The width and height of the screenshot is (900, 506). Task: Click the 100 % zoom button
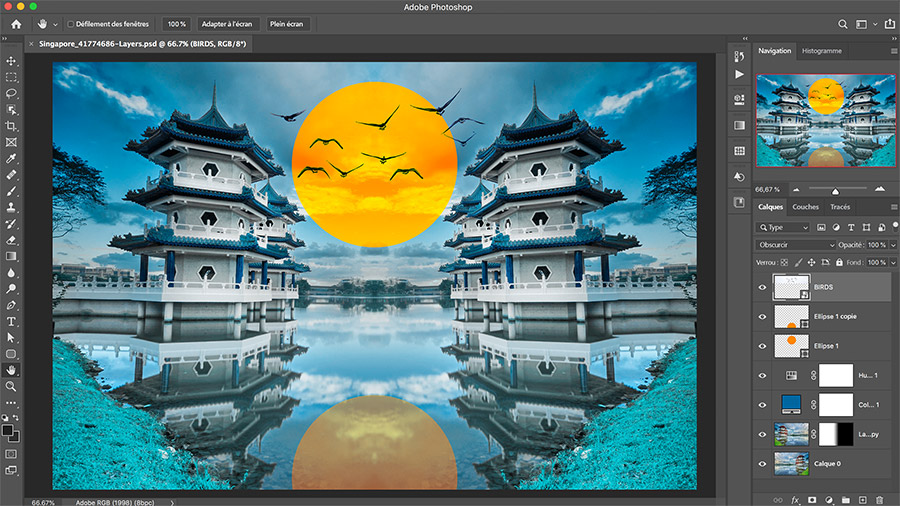pyautogui.click(x=176, y=24)
